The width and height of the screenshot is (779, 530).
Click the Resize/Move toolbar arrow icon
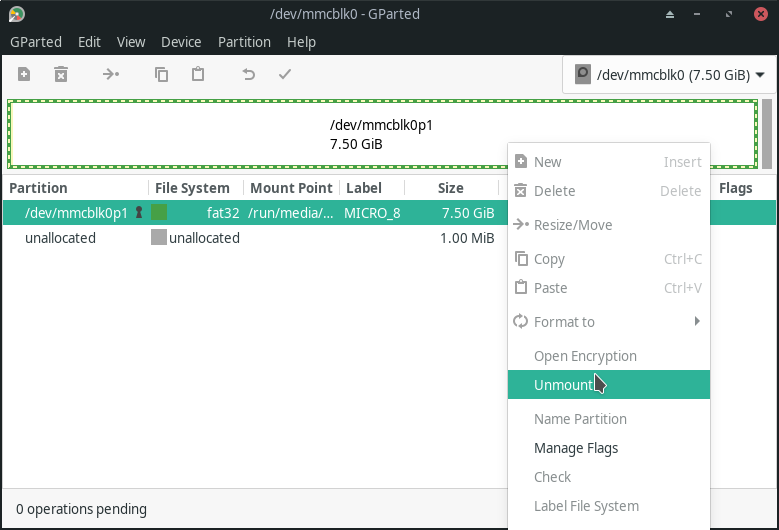(110, 75)
